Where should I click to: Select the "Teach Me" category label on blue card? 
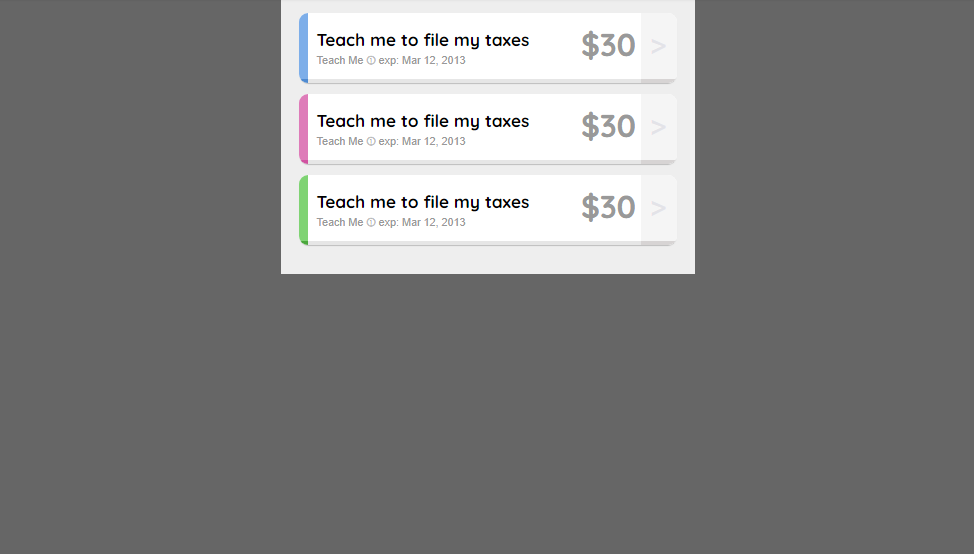[340, 60]
